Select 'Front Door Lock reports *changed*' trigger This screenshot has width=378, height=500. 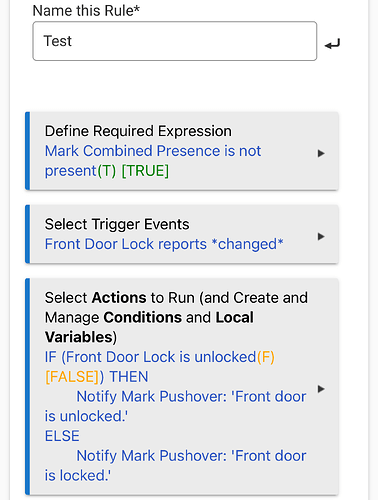[164, 244]
